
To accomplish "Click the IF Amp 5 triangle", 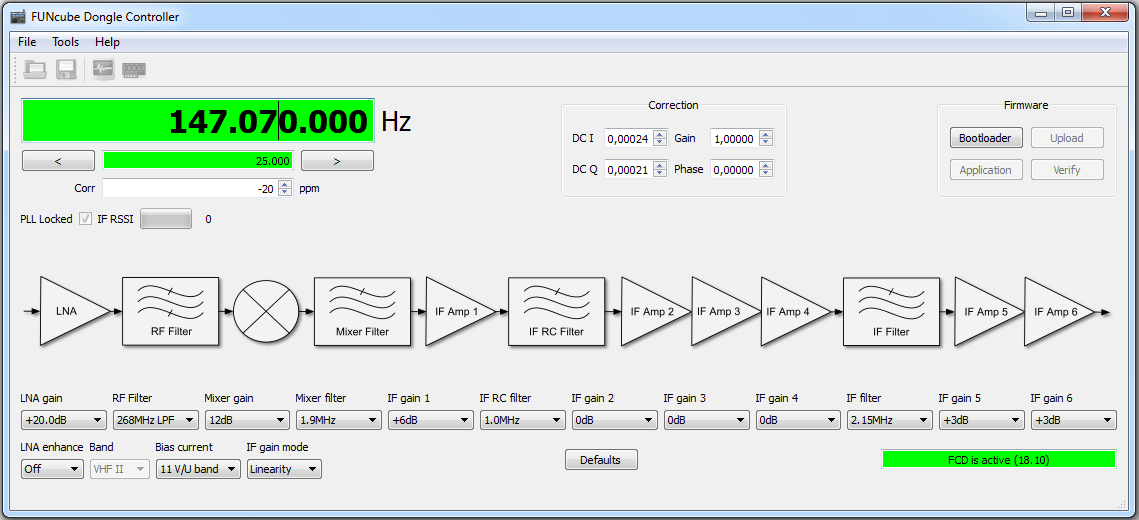I will (x=985, y=311).
